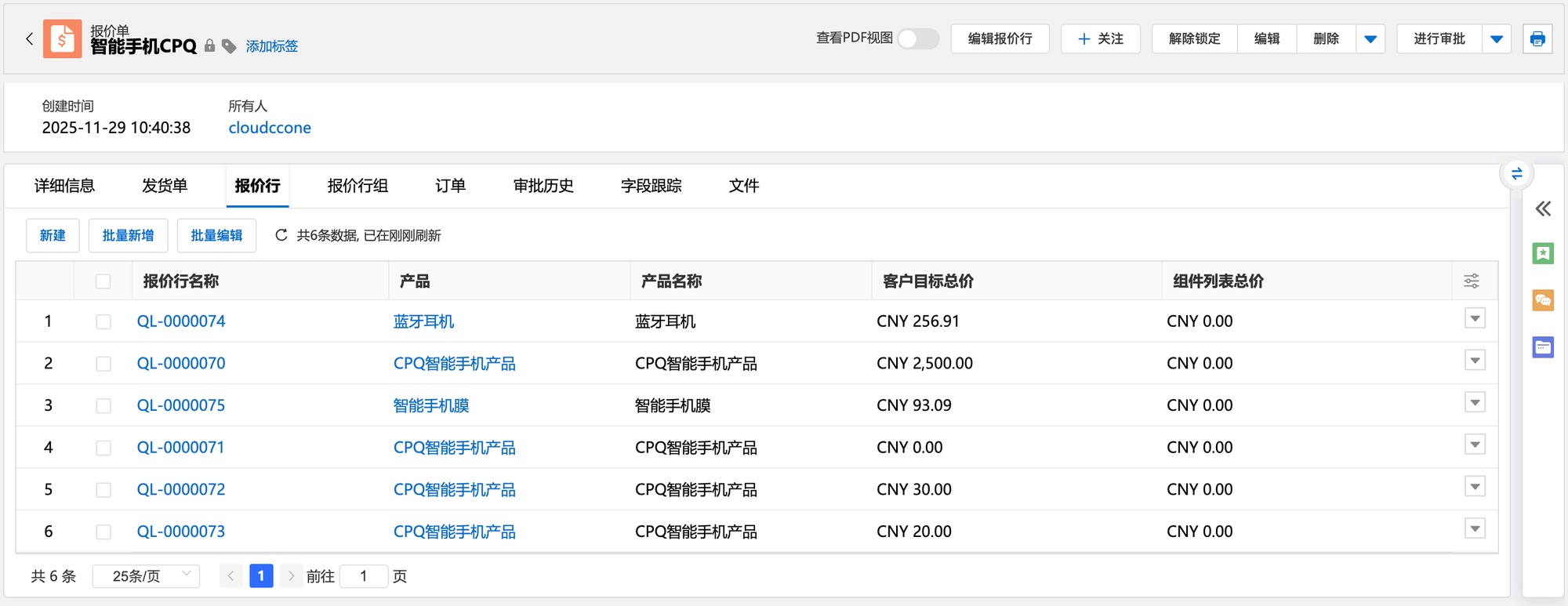Click the refresh icon beside record count
Viewport: 1568px width, 606px height.
click(x=281, y=235)
